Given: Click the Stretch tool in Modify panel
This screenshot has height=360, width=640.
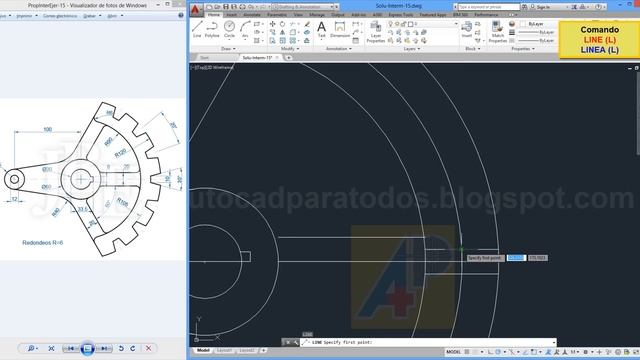Looking at the screenshot, I should (x=272, y=40).
